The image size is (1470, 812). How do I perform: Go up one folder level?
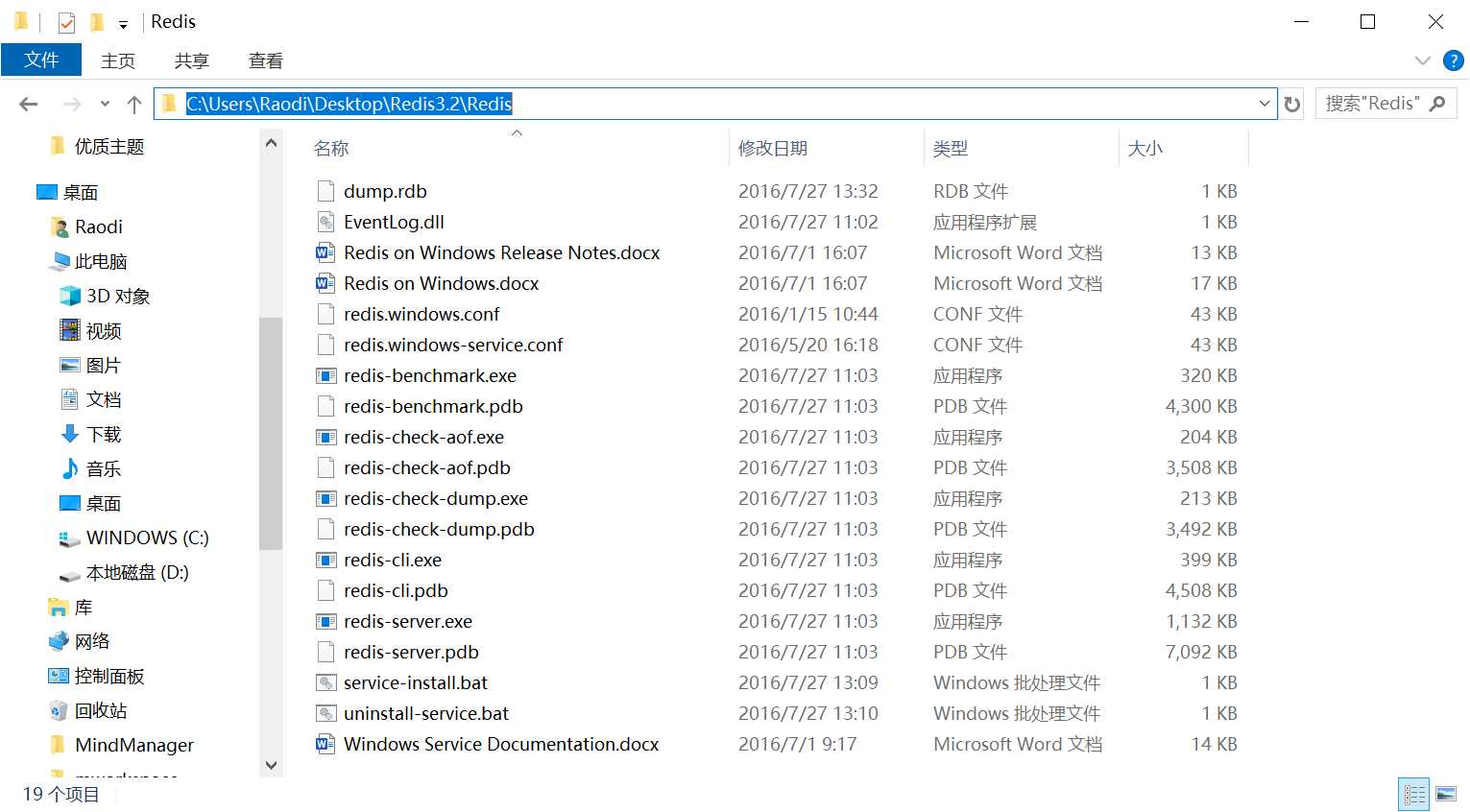[134, 104]
